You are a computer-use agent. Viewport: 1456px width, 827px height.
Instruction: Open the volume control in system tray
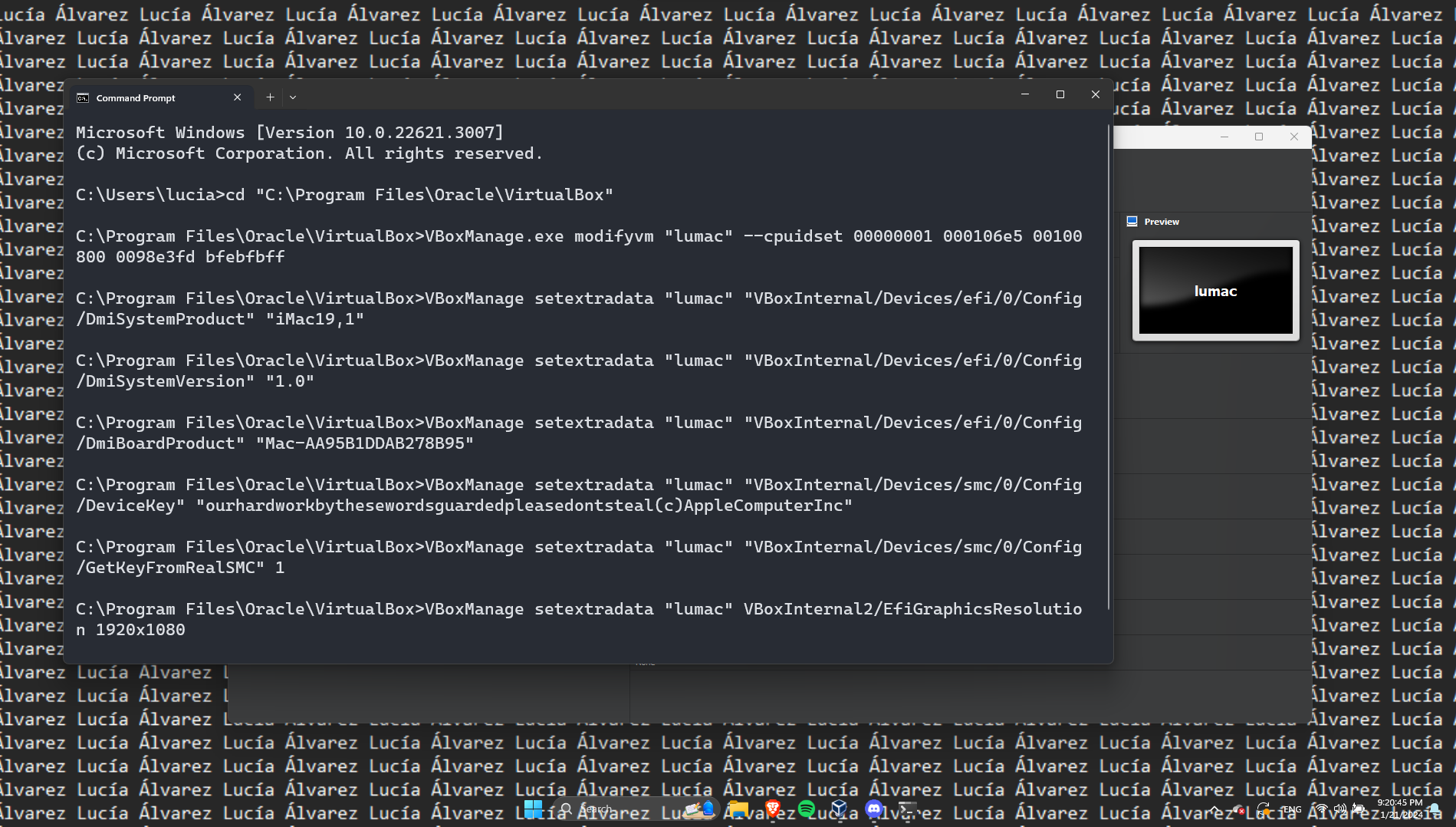click(x=1339, y=809)
